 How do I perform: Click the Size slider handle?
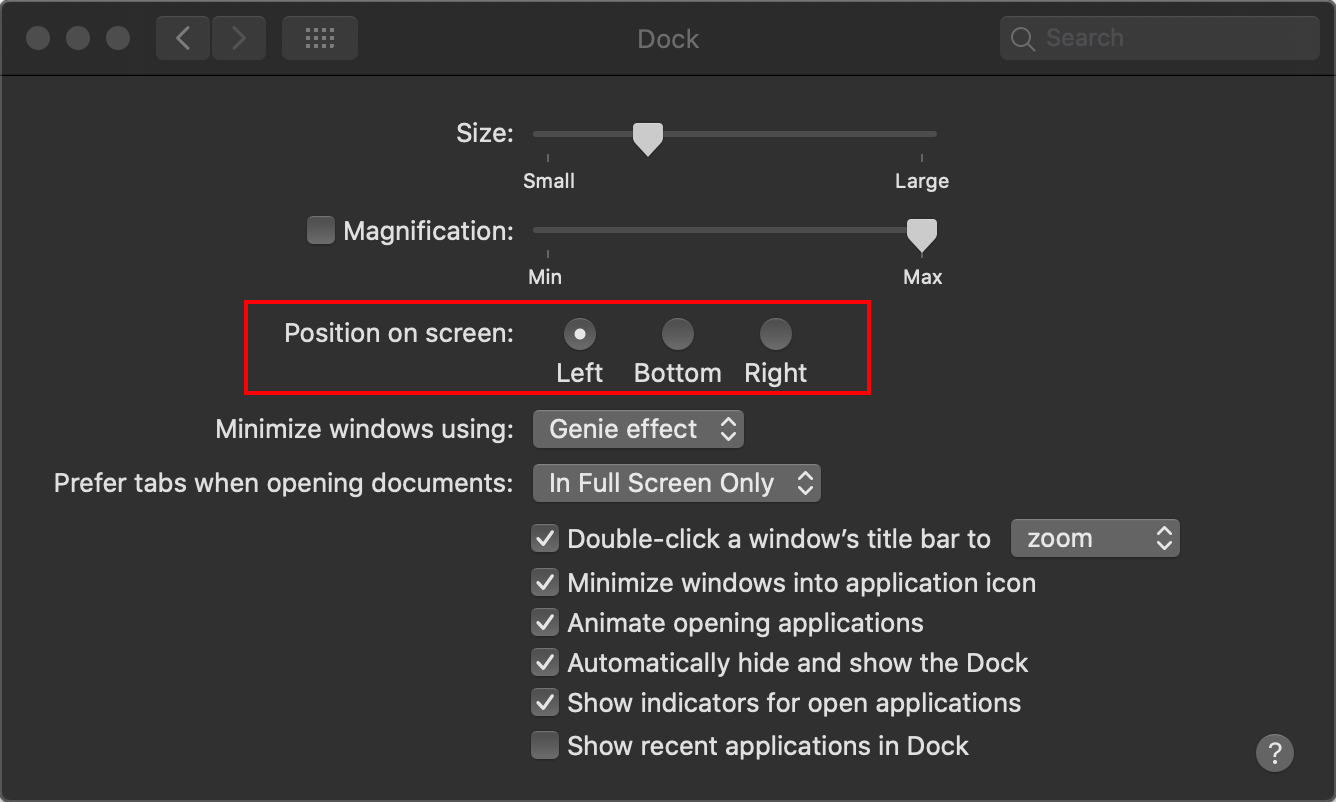coord(647,138)
